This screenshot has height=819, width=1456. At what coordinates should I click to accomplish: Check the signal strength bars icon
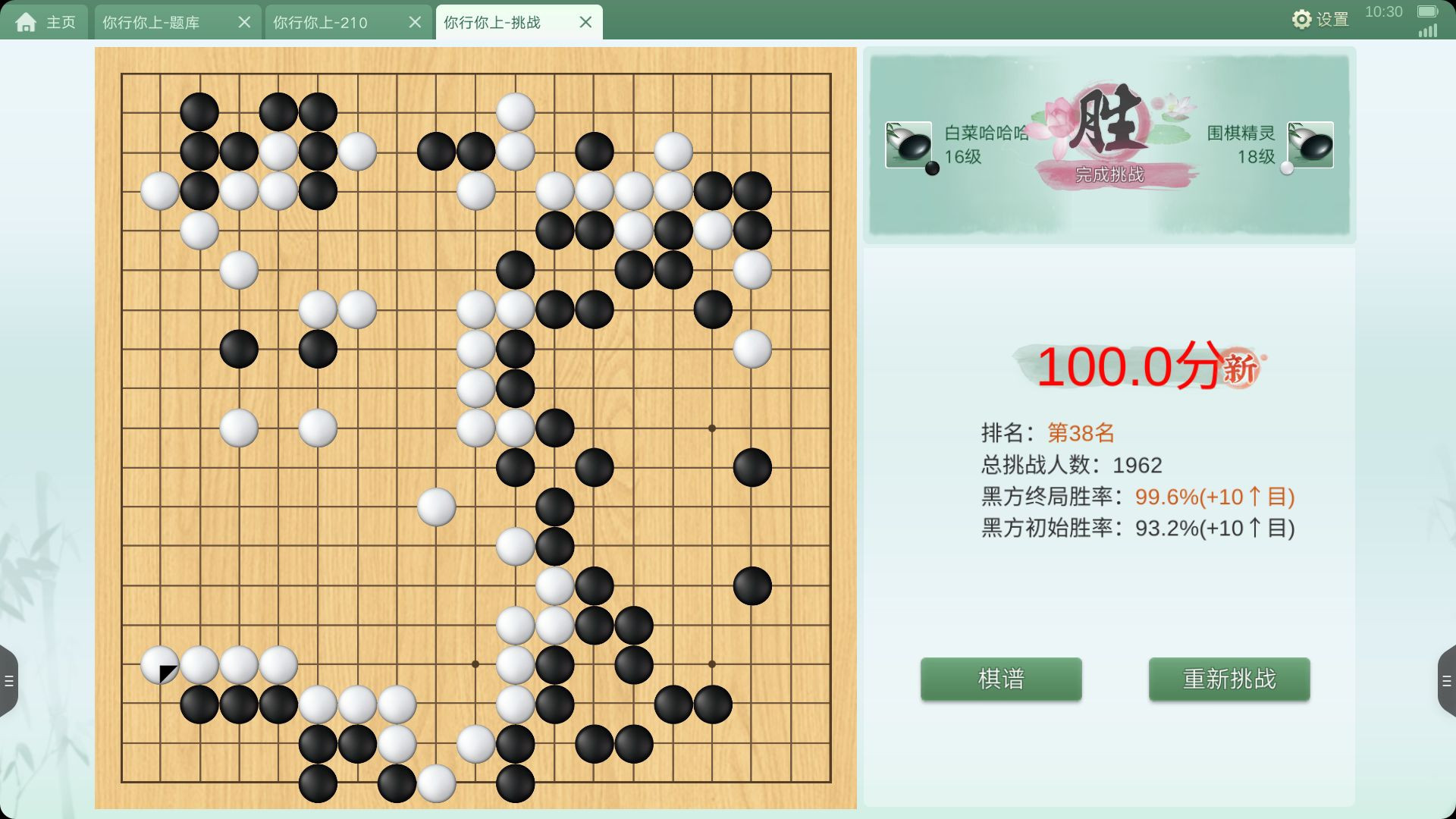(x=1428, y=30)
